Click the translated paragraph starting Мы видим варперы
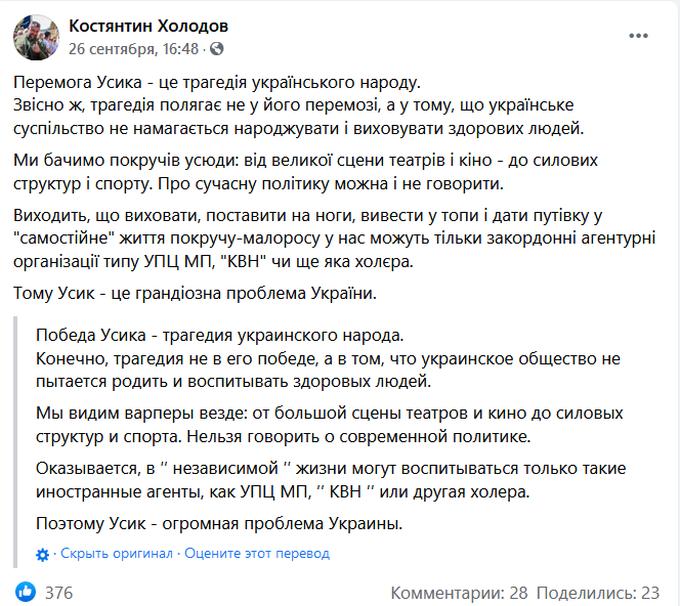This screenshot has height=606, width=680. (x=329, y=425)
